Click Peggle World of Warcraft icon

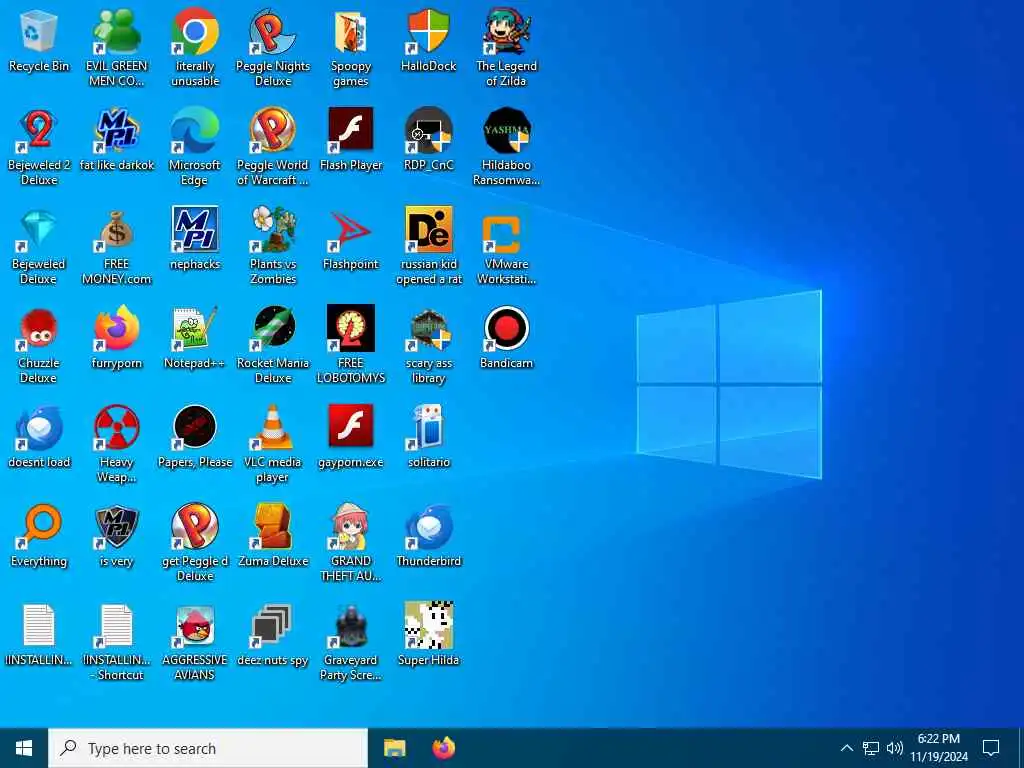coord(273,131)
